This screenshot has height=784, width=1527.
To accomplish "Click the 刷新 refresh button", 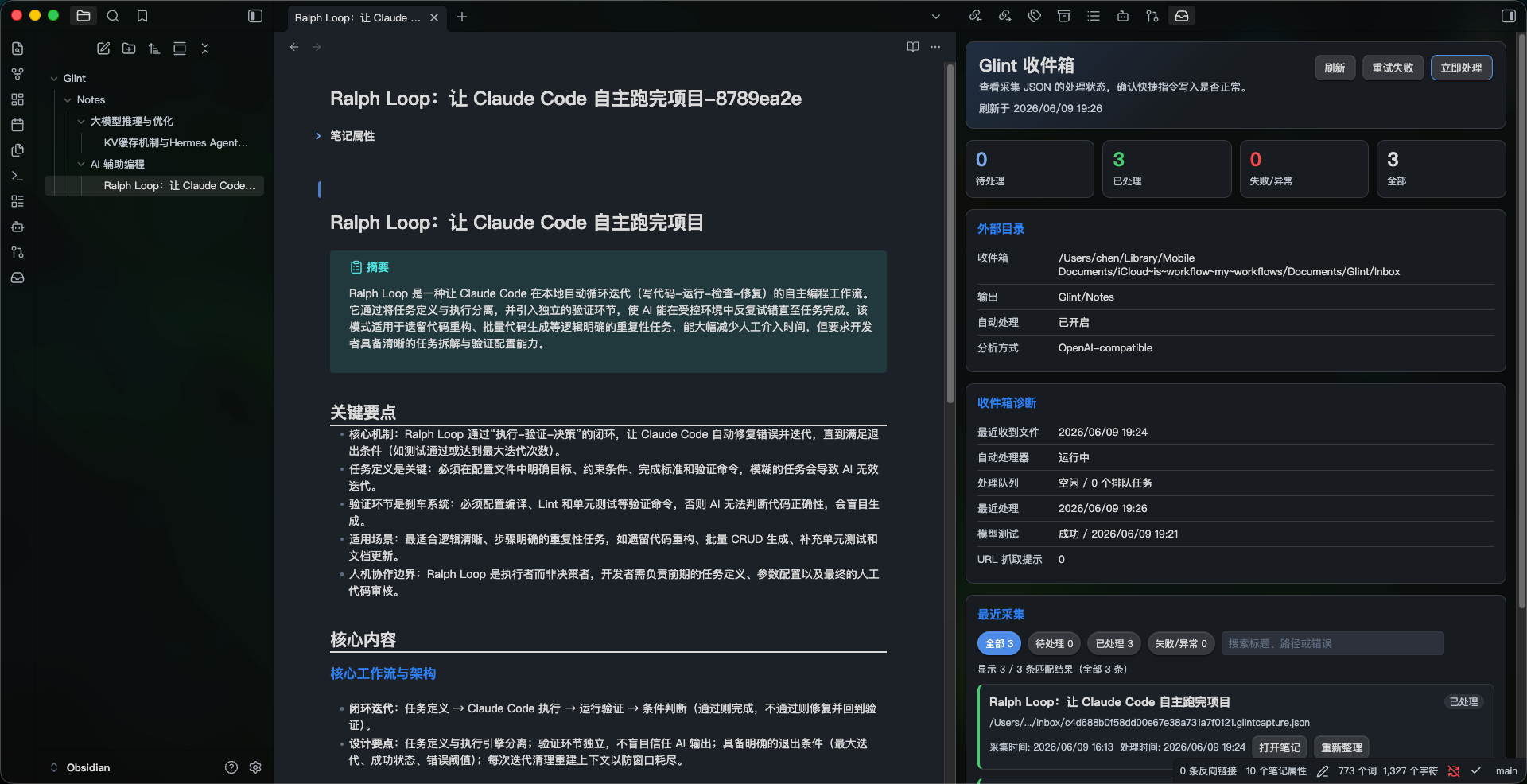I will 1335,68.
